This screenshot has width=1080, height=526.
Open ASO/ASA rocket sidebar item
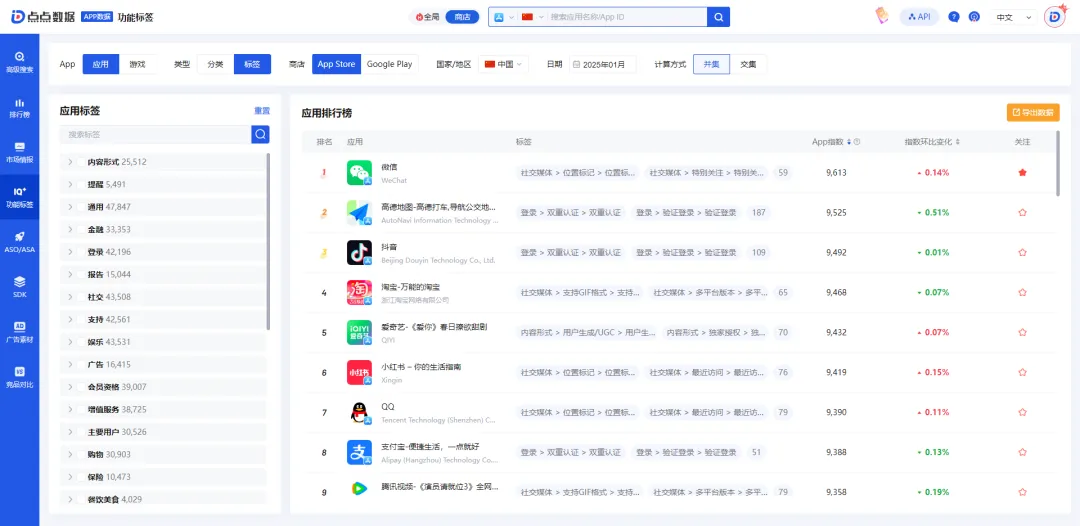click(x=19, y=242)
